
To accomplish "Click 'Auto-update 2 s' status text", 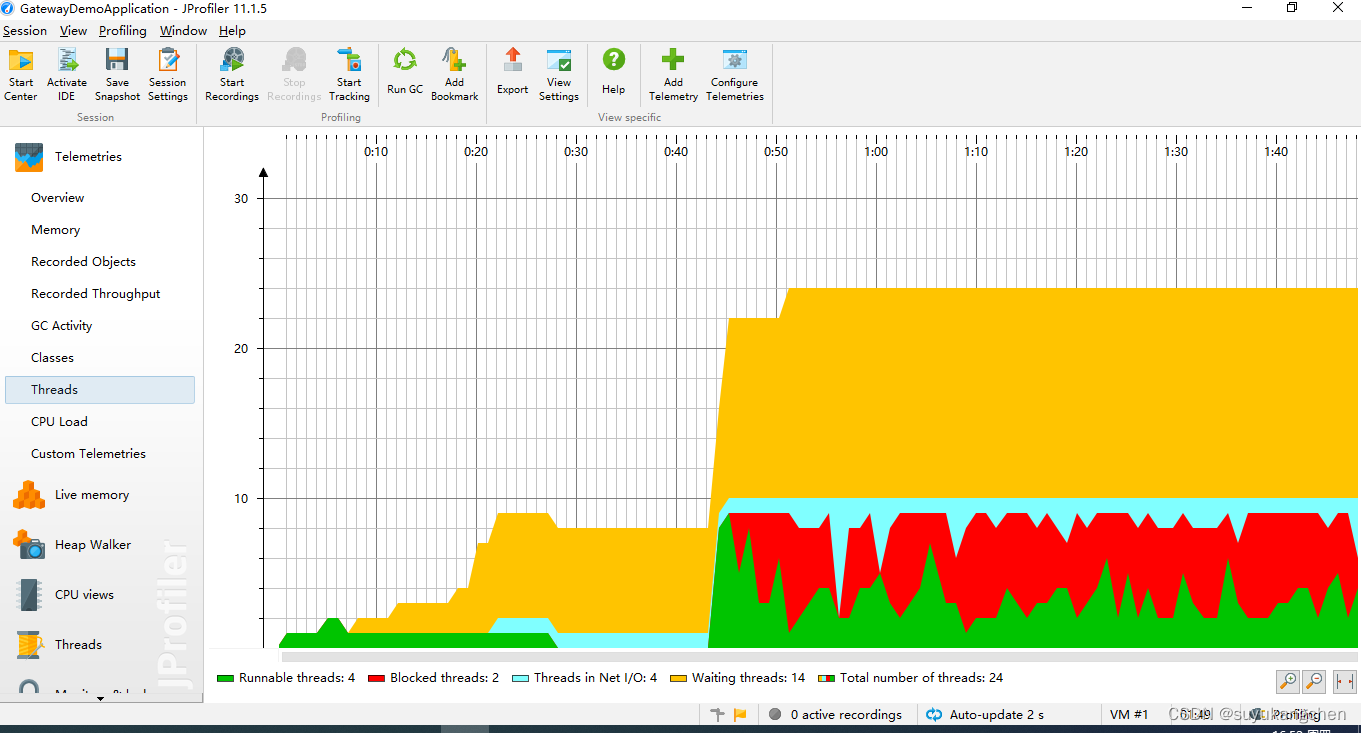I will pyautogui.click(x=997, y=715).
